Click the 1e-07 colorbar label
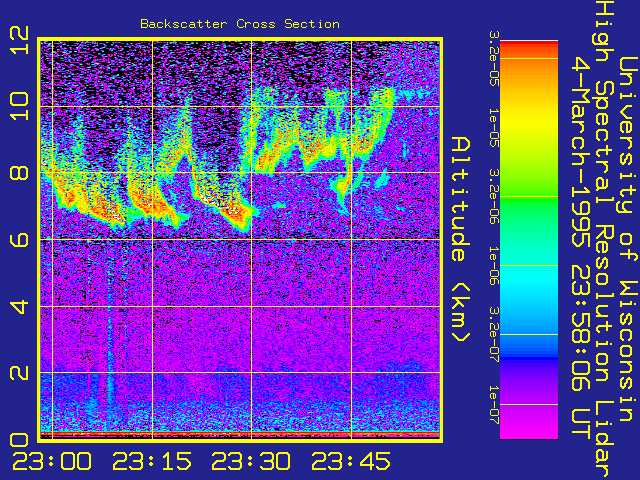640x480 pixels. 493,404
